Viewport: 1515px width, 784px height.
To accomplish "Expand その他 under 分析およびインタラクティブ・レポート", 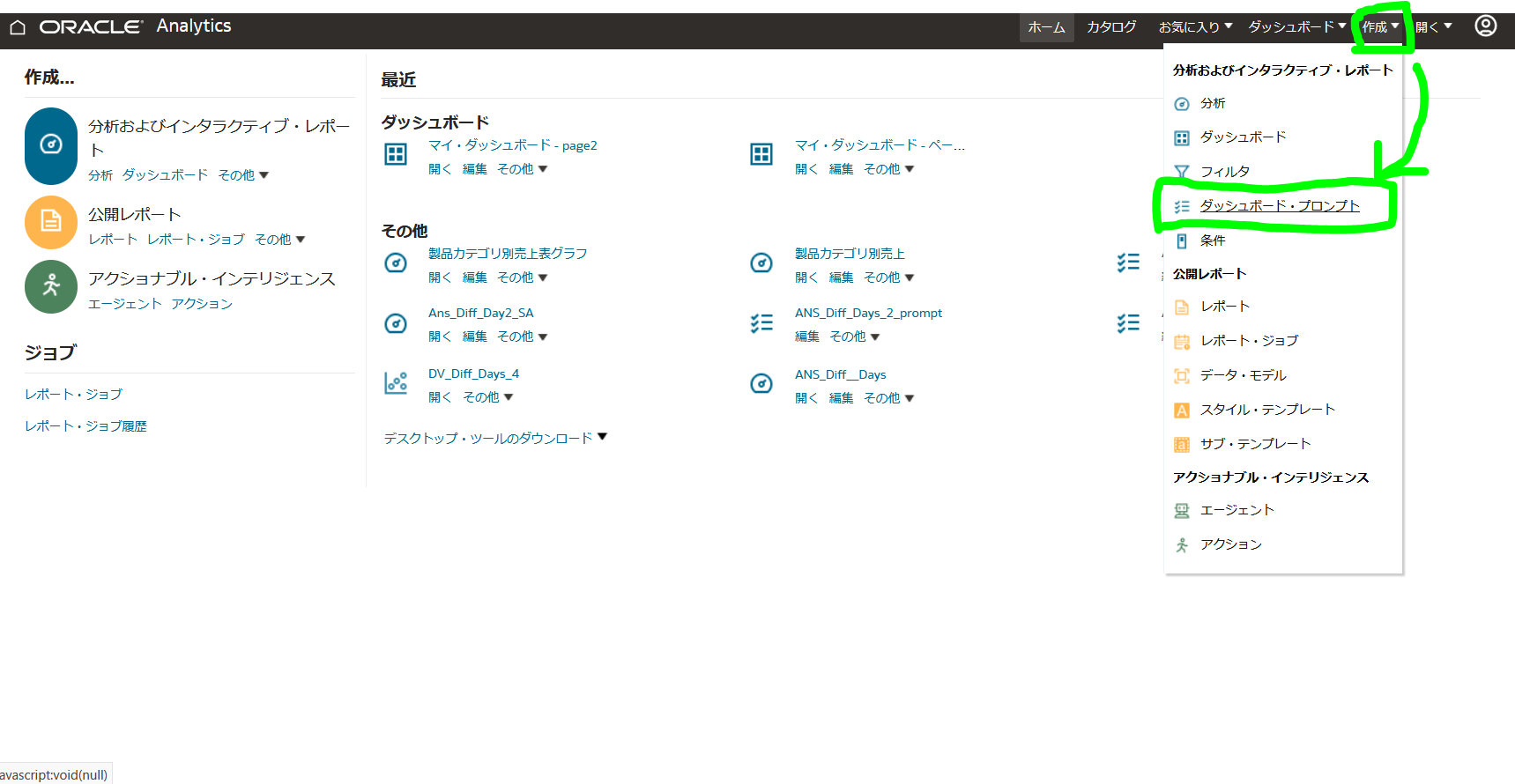I will [243, 175].
